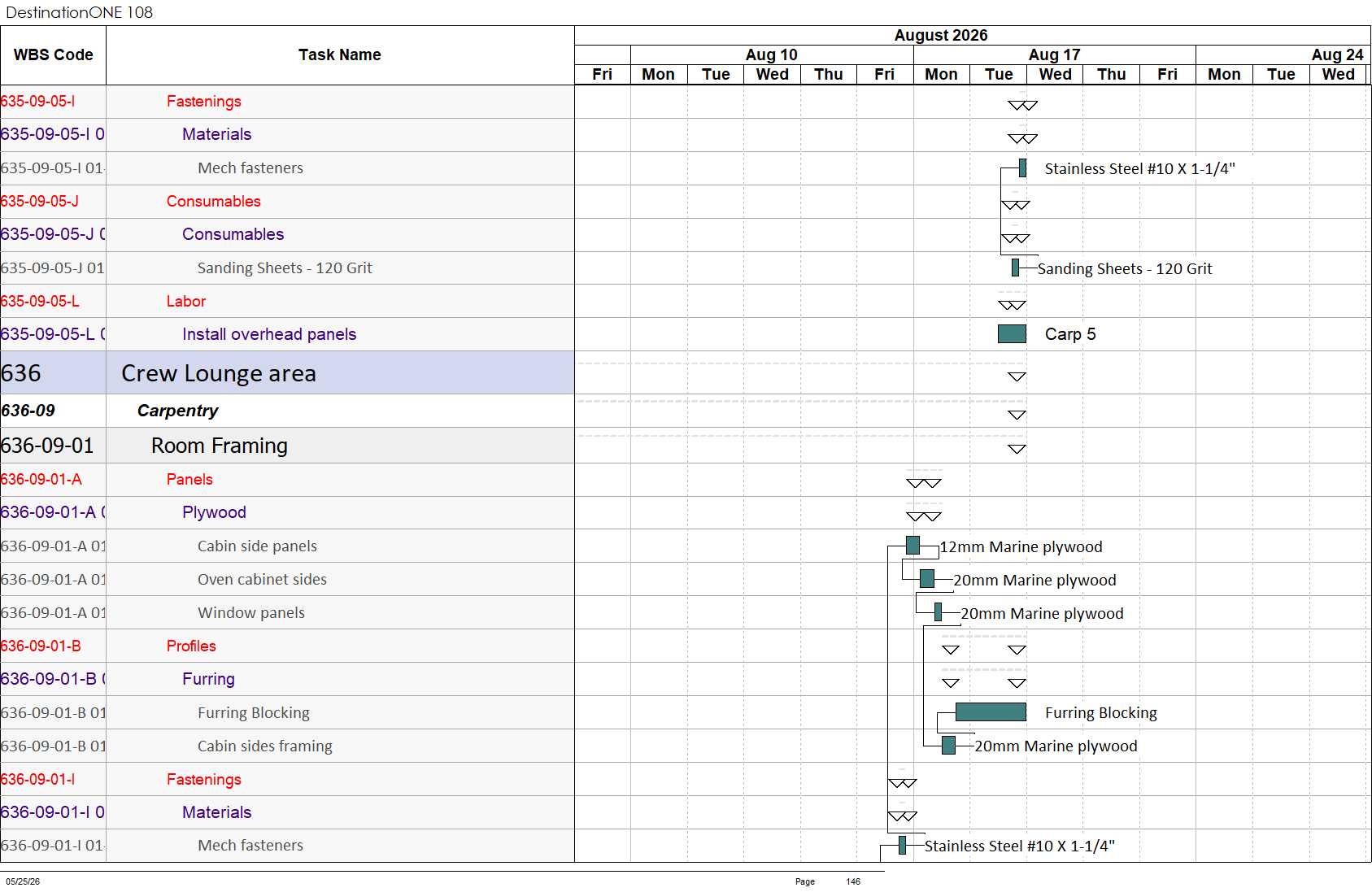Select Crew Lounge area summary marker
Viewport: 1372px width, 892px height.
(1017, 376)
